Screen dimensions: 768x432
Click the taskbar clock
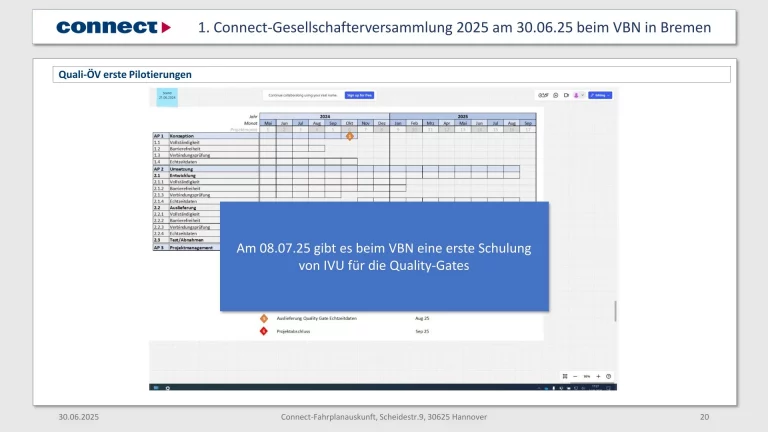coord(596,387)
